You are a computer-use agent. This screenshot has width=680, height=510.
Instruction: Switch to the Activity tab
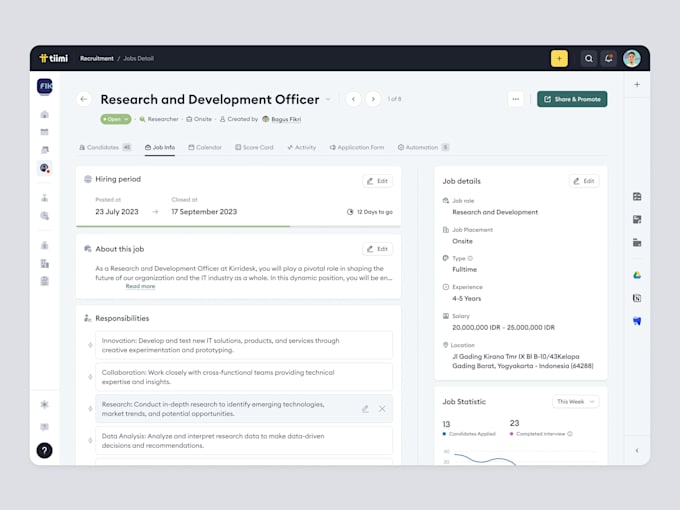[301, 147]
